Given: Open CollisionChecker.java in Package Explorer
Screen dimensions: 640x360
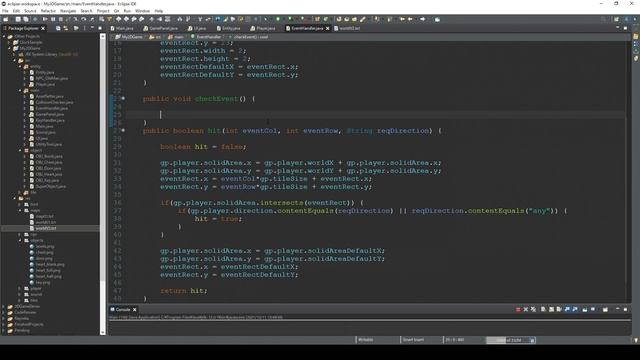Looking at the screenshot, I should point(54,102).
